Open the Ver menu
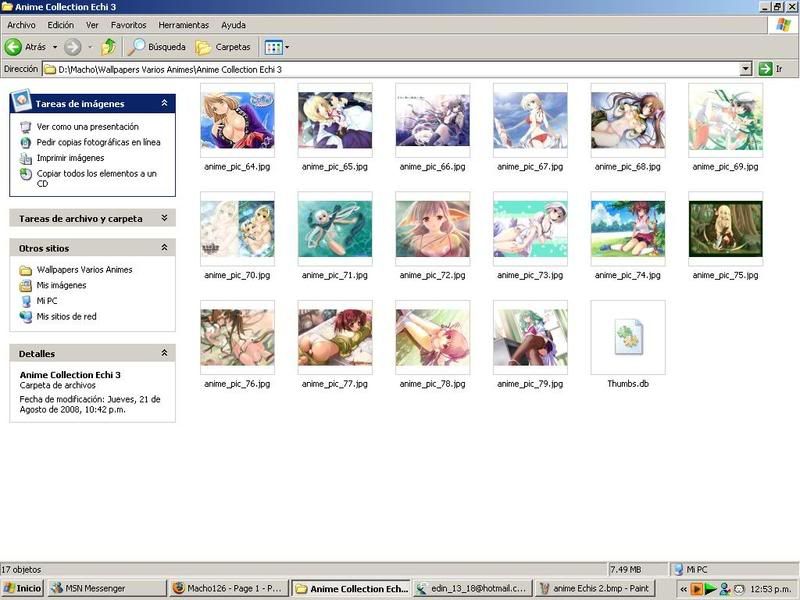 click(92, 25)
